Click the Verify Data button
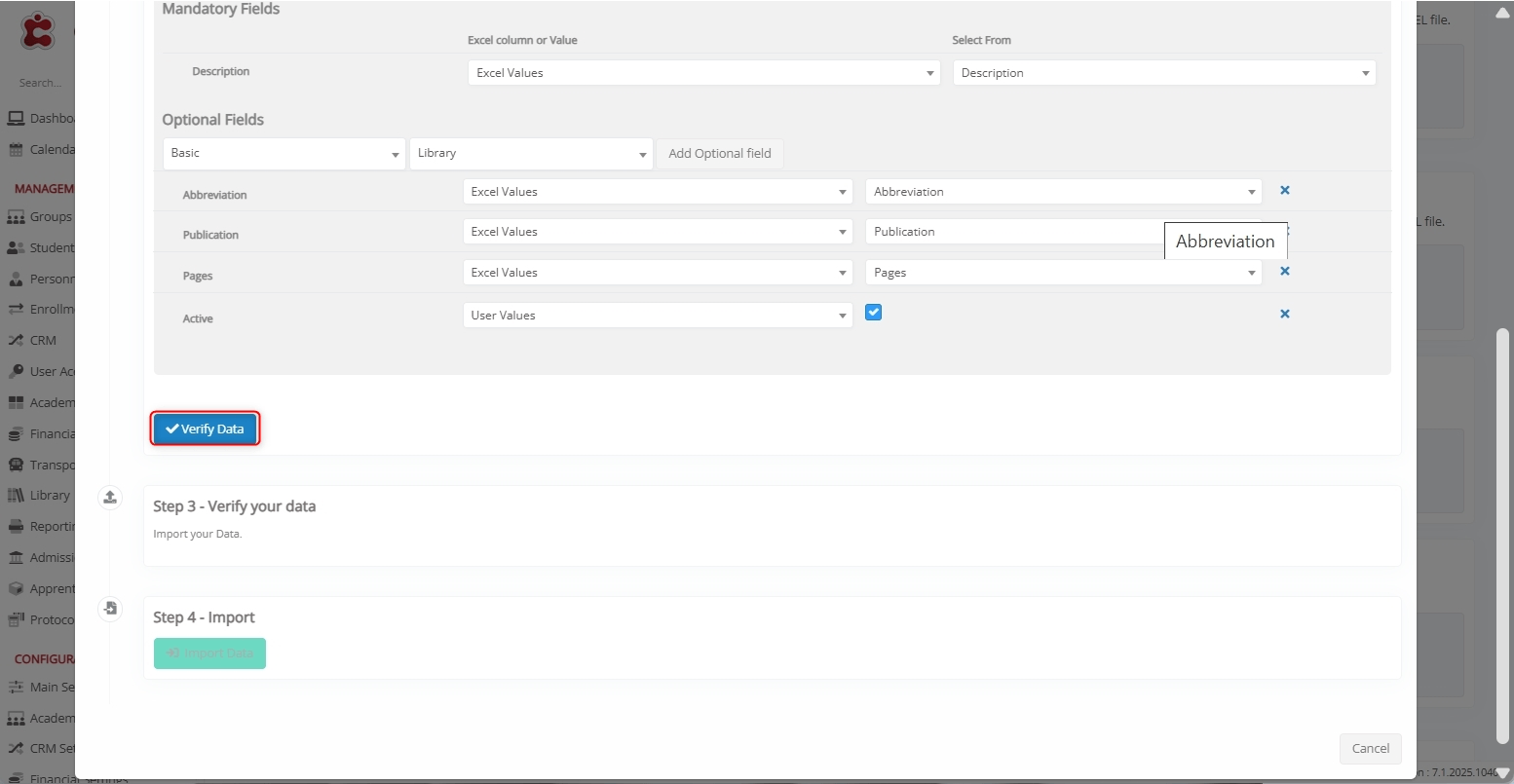Image resolution: width=1514 pixels, height=784 pixels. coord(205,429)
